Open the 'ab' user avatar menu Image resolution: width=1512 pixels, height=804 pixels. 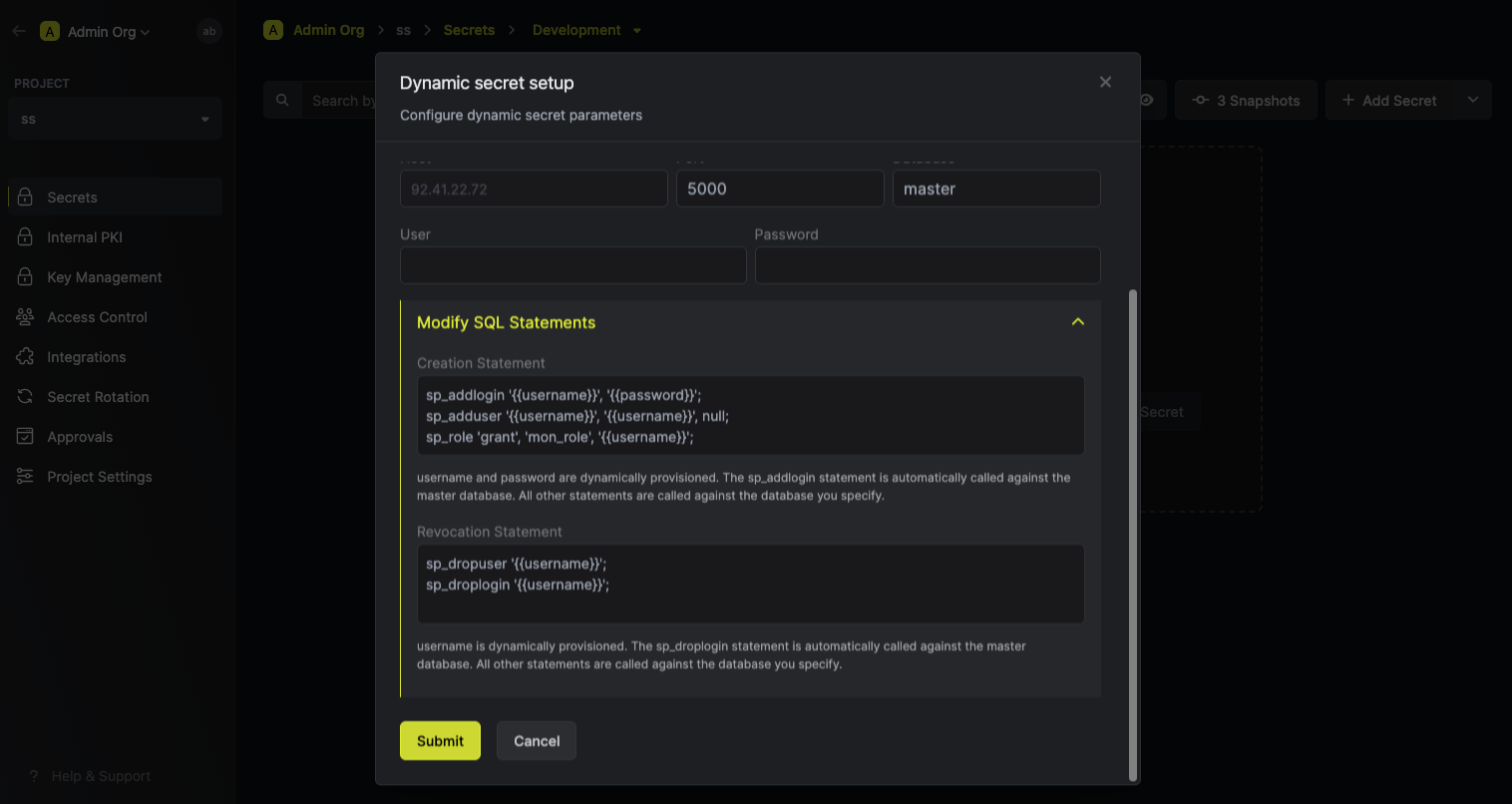[x=209, y=31]
